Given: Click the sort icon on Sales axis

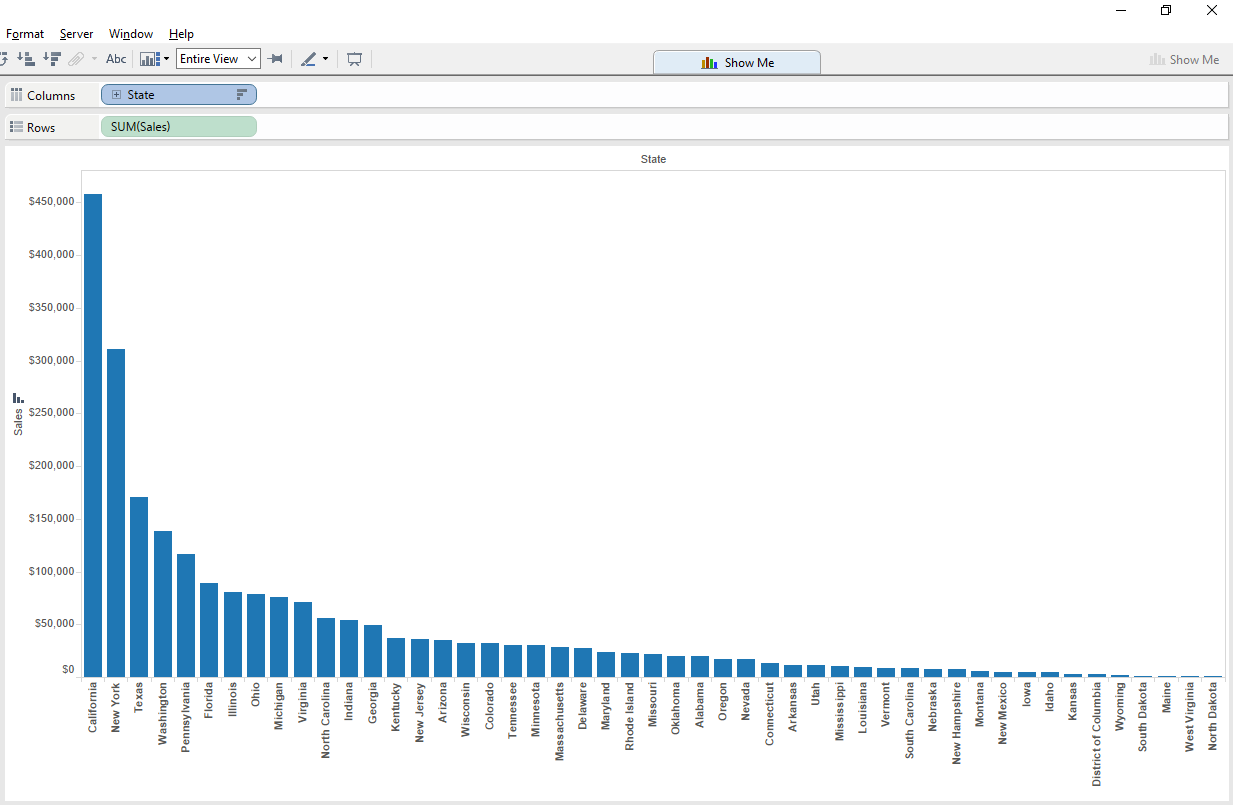Looking at the screenshot, I should coord(18,398).
